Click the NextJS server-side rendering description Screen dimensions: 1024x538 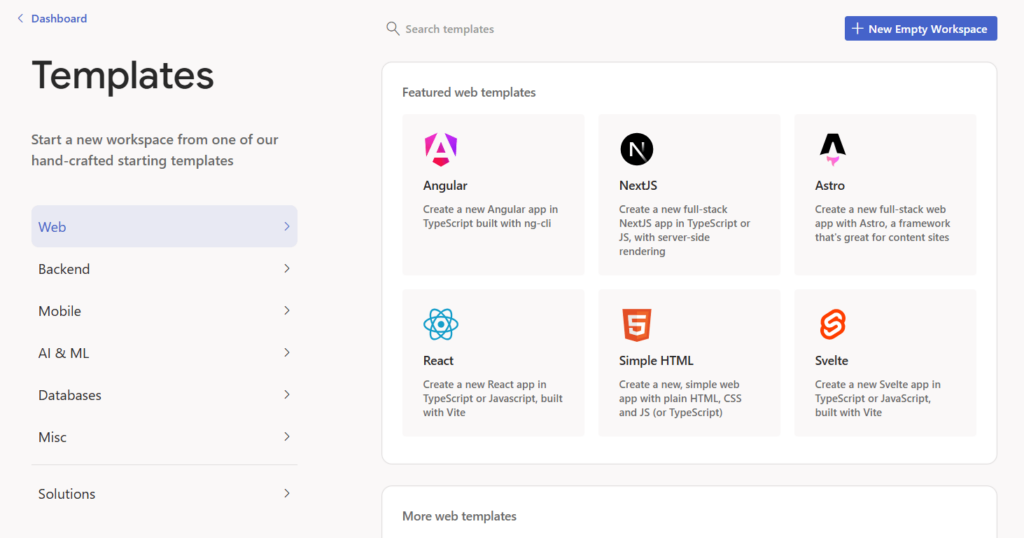click(x=685, y=230)
